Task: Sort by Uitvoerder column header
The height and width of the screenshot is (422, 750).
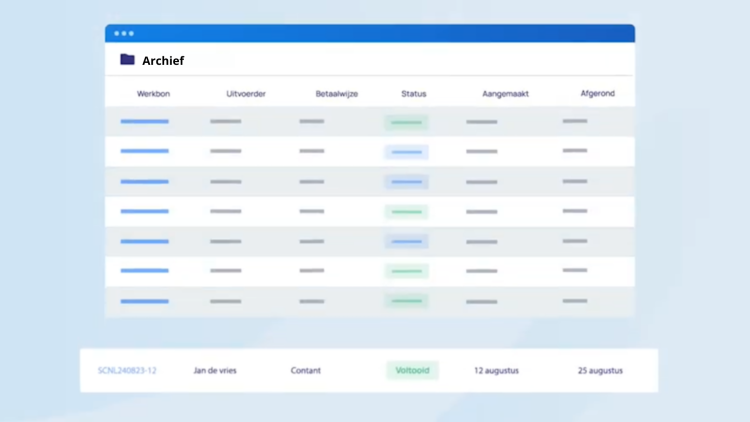Action: pyautogui.click(x=246, y=94)
